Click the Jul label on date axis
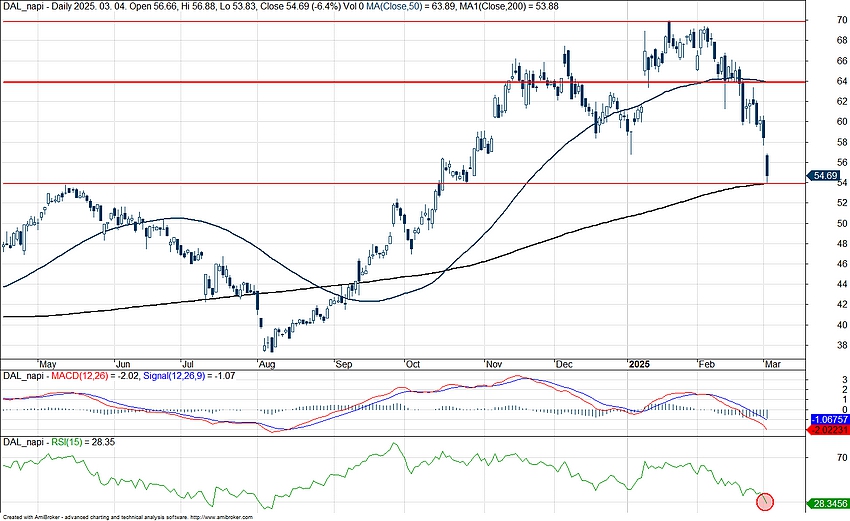Viewport: 850px width, 521px height. click(x=188, y=364)
